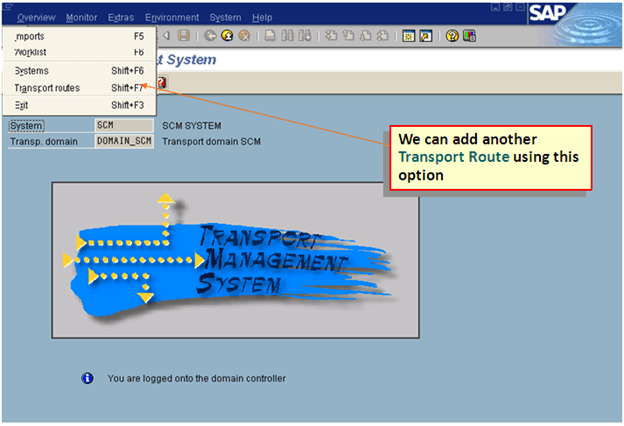Open the Overview menu

[x=36, y=18]
